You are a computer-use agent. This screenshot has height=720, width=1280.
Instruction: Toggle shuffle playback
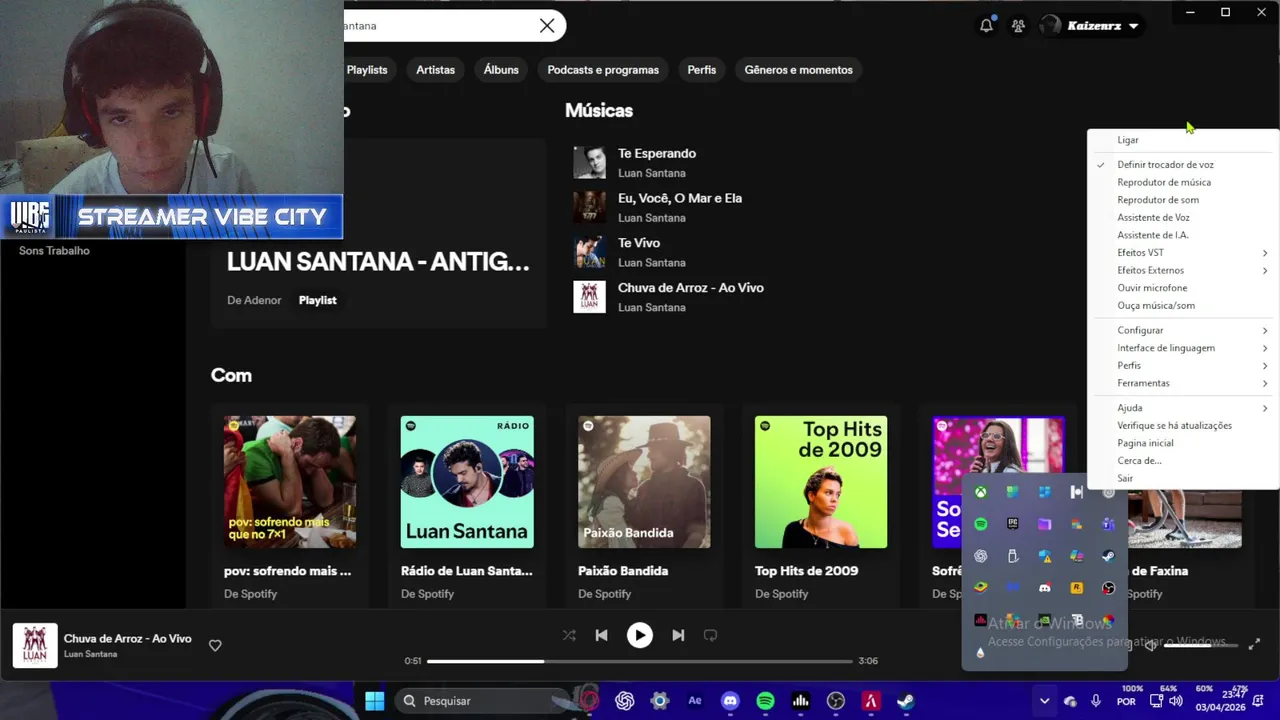(569, 635)
